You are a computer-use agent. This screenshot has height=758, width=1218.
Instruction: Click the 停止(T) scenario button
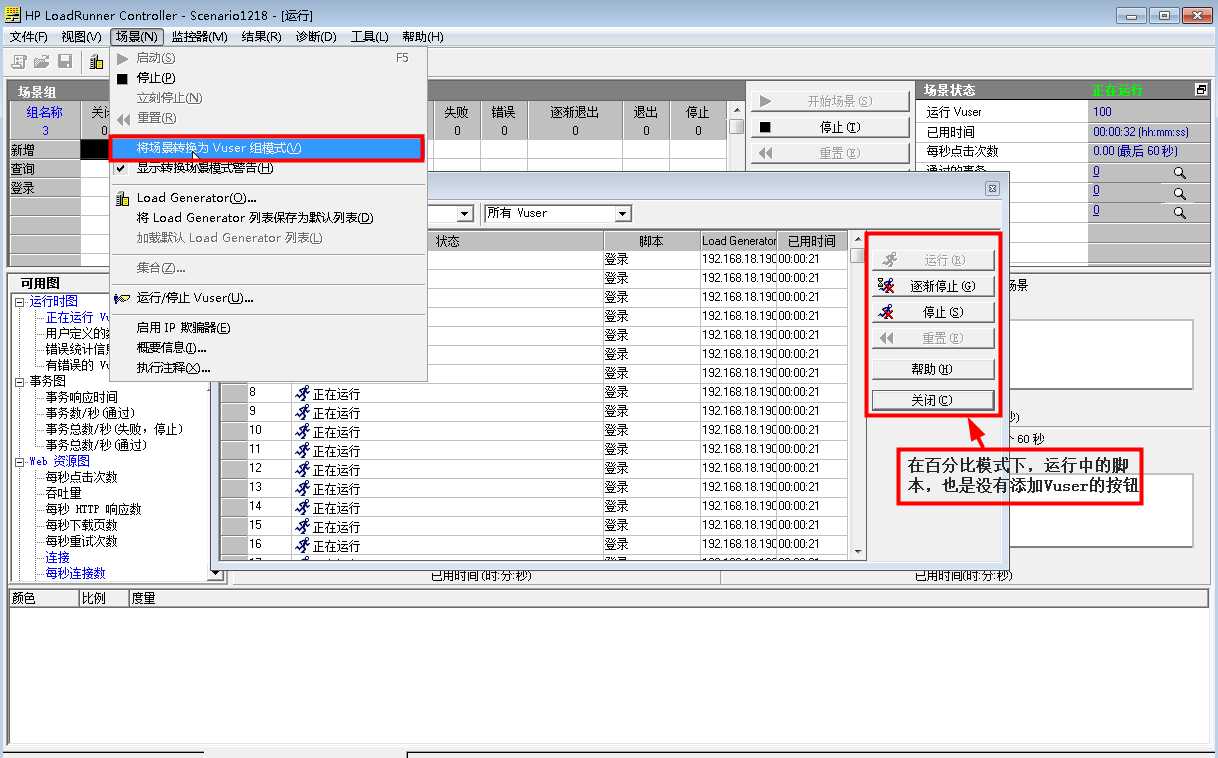pos(830,127)
